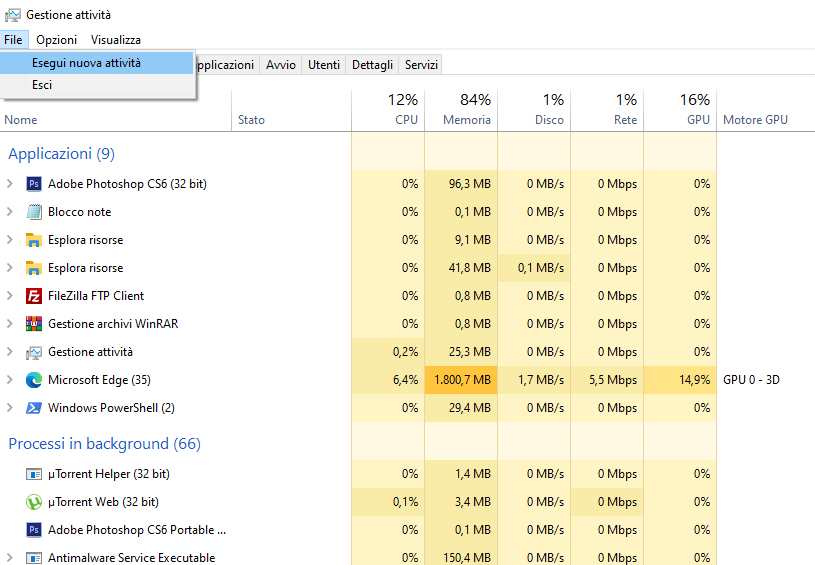The image size is (815, 565).
Task: Click the Microsoft Edge browser icon
Action: click(34, 380)
